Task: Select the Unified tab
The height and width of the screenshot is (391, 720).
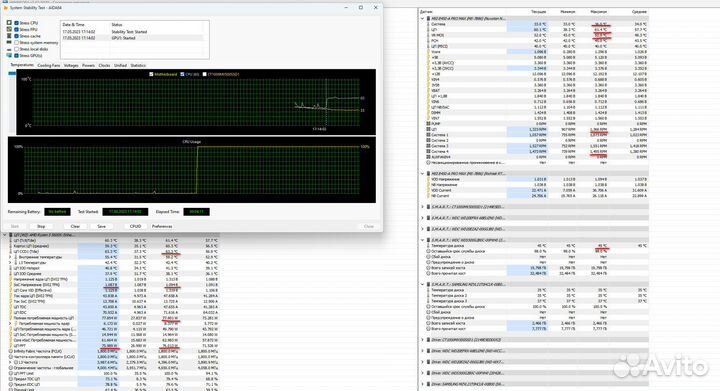Action: point(120,66)
